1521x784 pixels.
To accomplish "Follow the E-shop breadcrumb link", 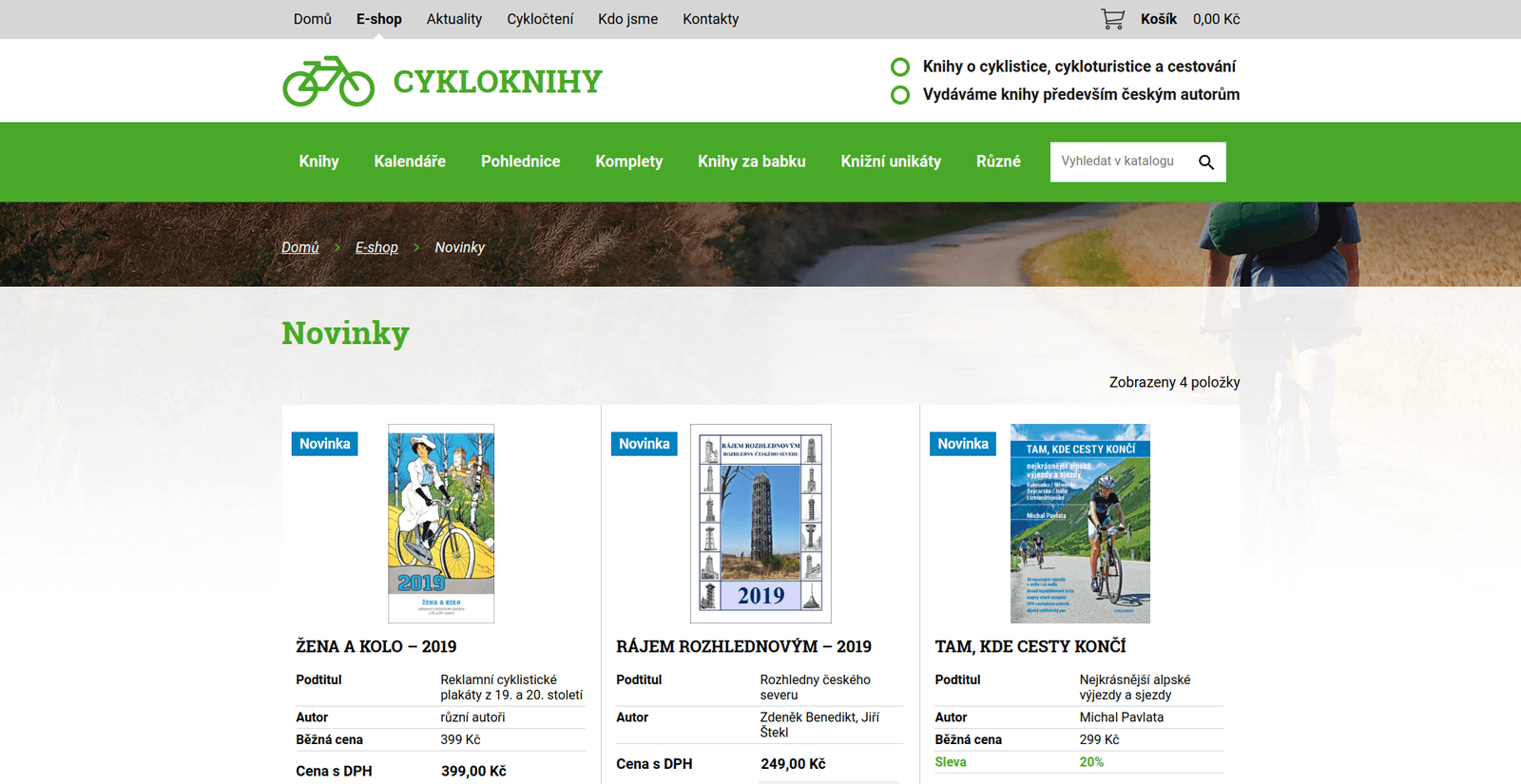I will pyautogui.click(x=376, y=247).
